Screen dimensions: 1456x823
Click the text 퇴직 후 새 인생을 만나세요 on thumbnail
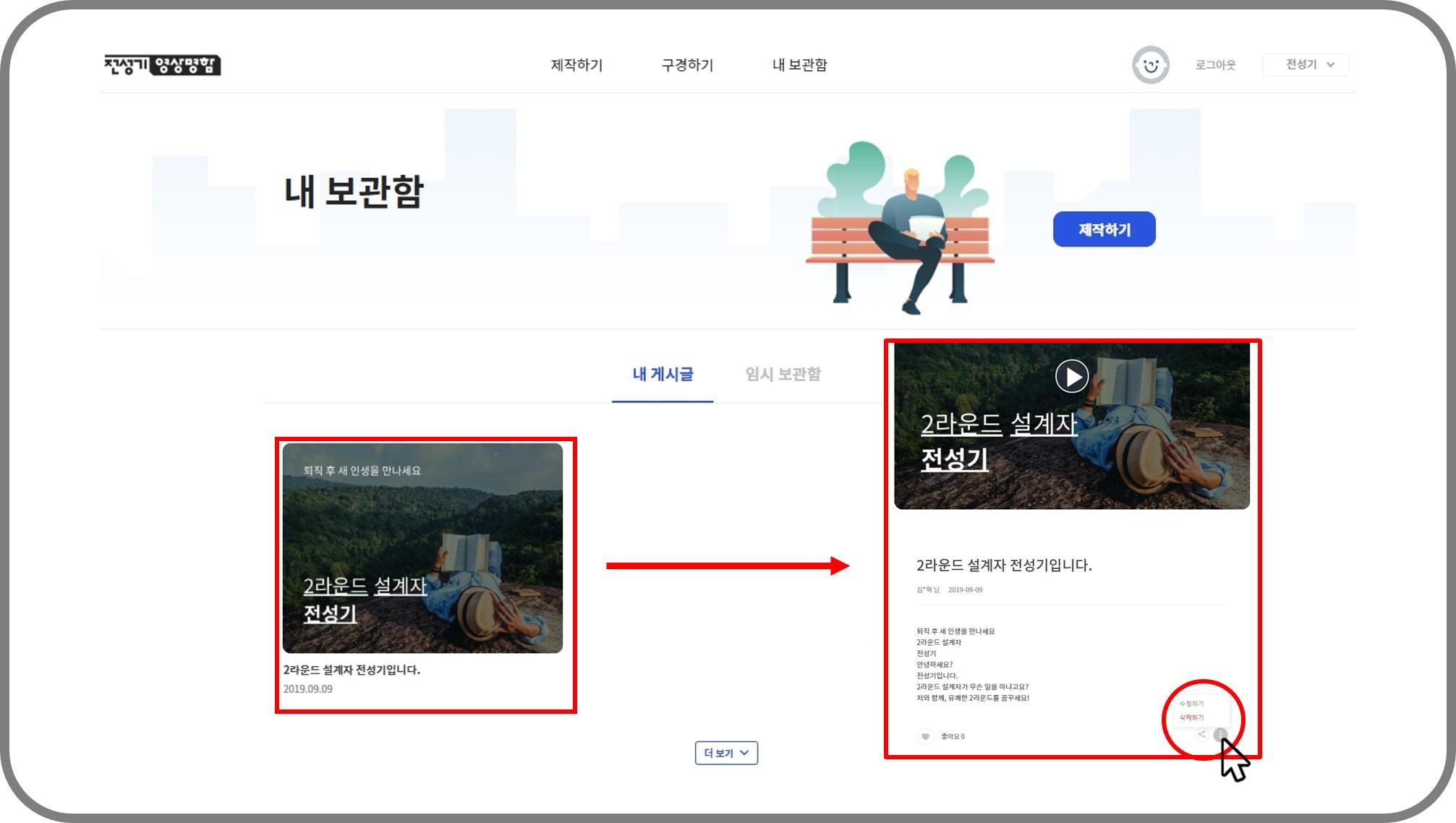[x=362, y=470]
